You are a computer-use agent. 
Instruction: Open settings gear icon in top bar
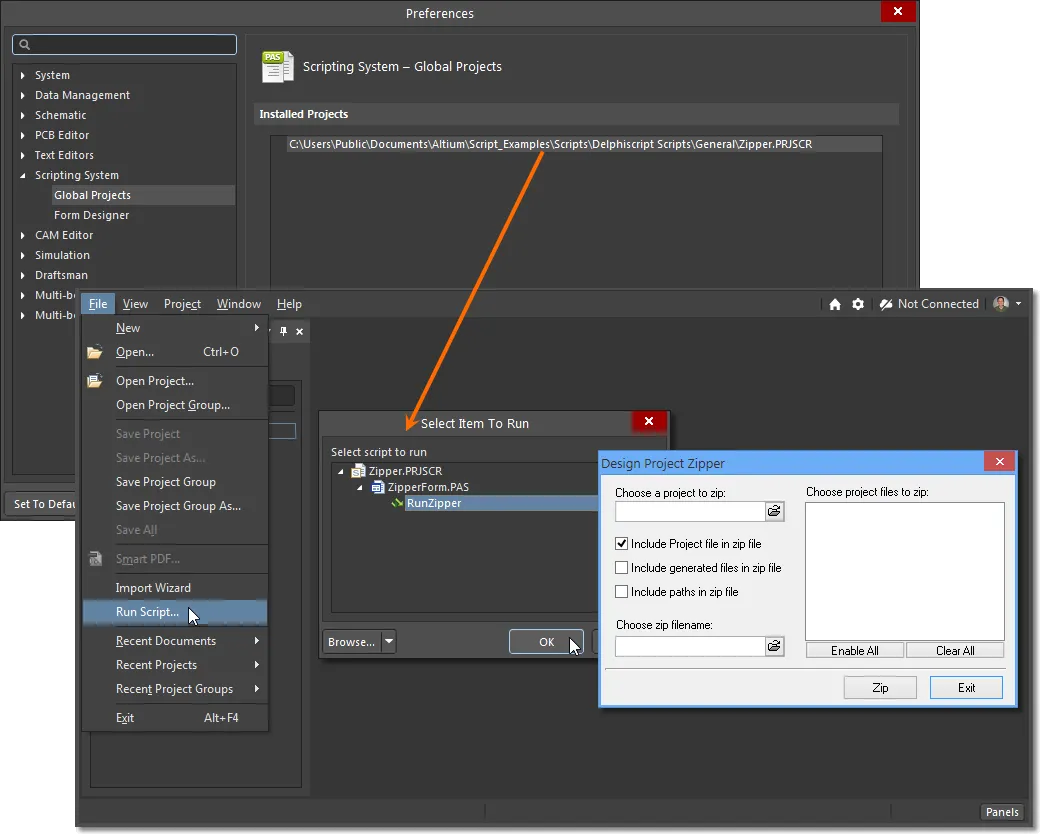click(x=858, y=304)
